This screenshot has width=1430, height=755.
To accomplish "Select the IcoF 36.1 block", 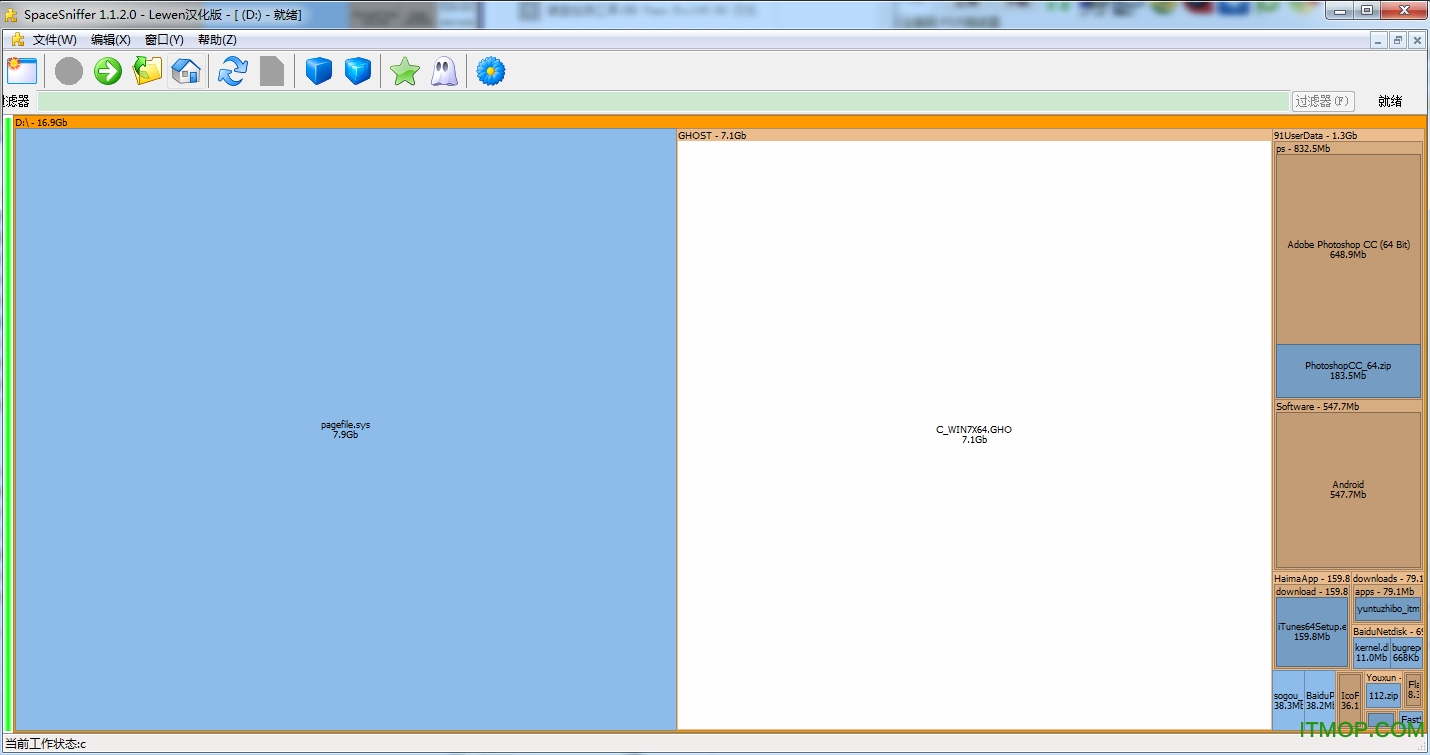I will (x=1350, y=700).
